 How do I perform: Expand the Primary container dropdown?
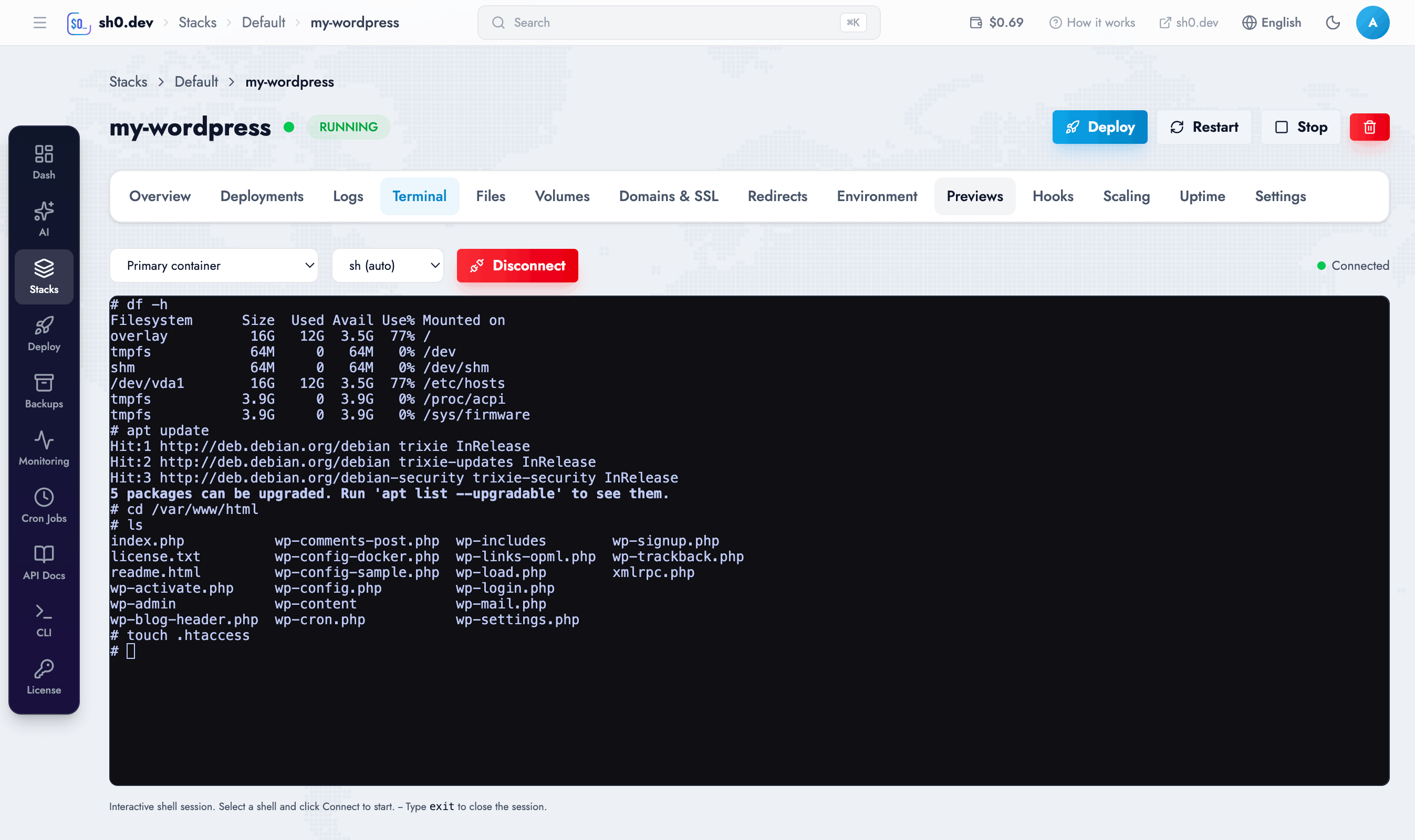(214, 266)
